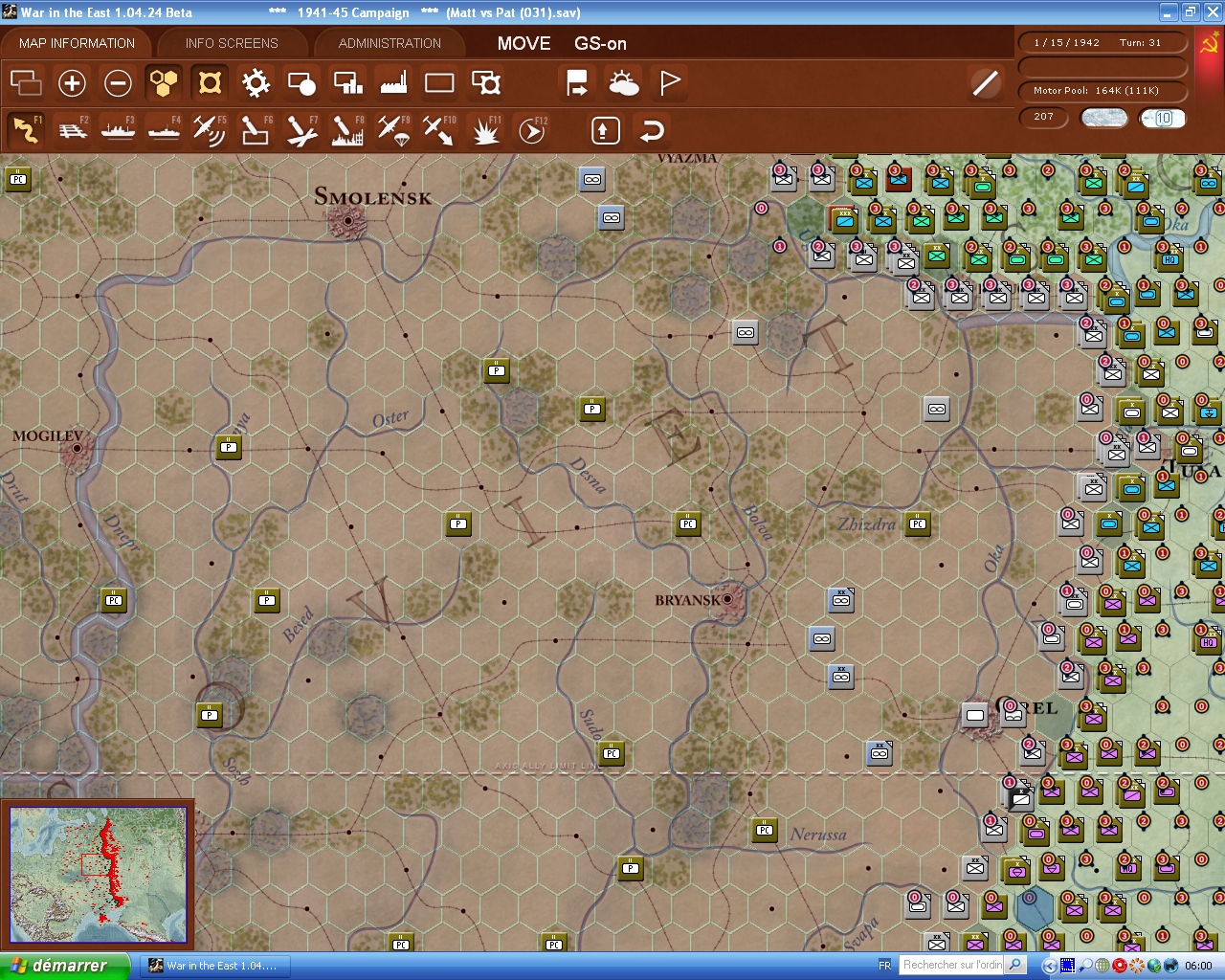The height and width of the screenshot is (980, 1225).
Task: Click the up-arrow box icon
Action: (605, 130)
